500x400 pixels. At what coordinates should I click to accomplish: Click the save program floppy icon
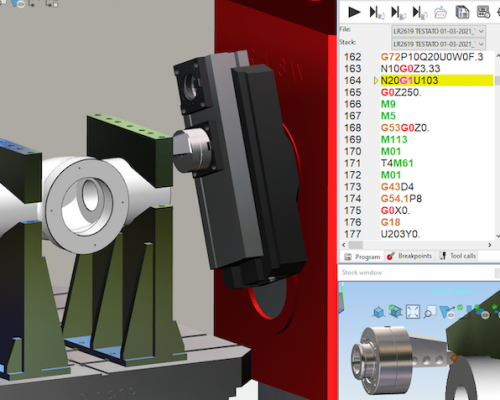click(462, 12)
